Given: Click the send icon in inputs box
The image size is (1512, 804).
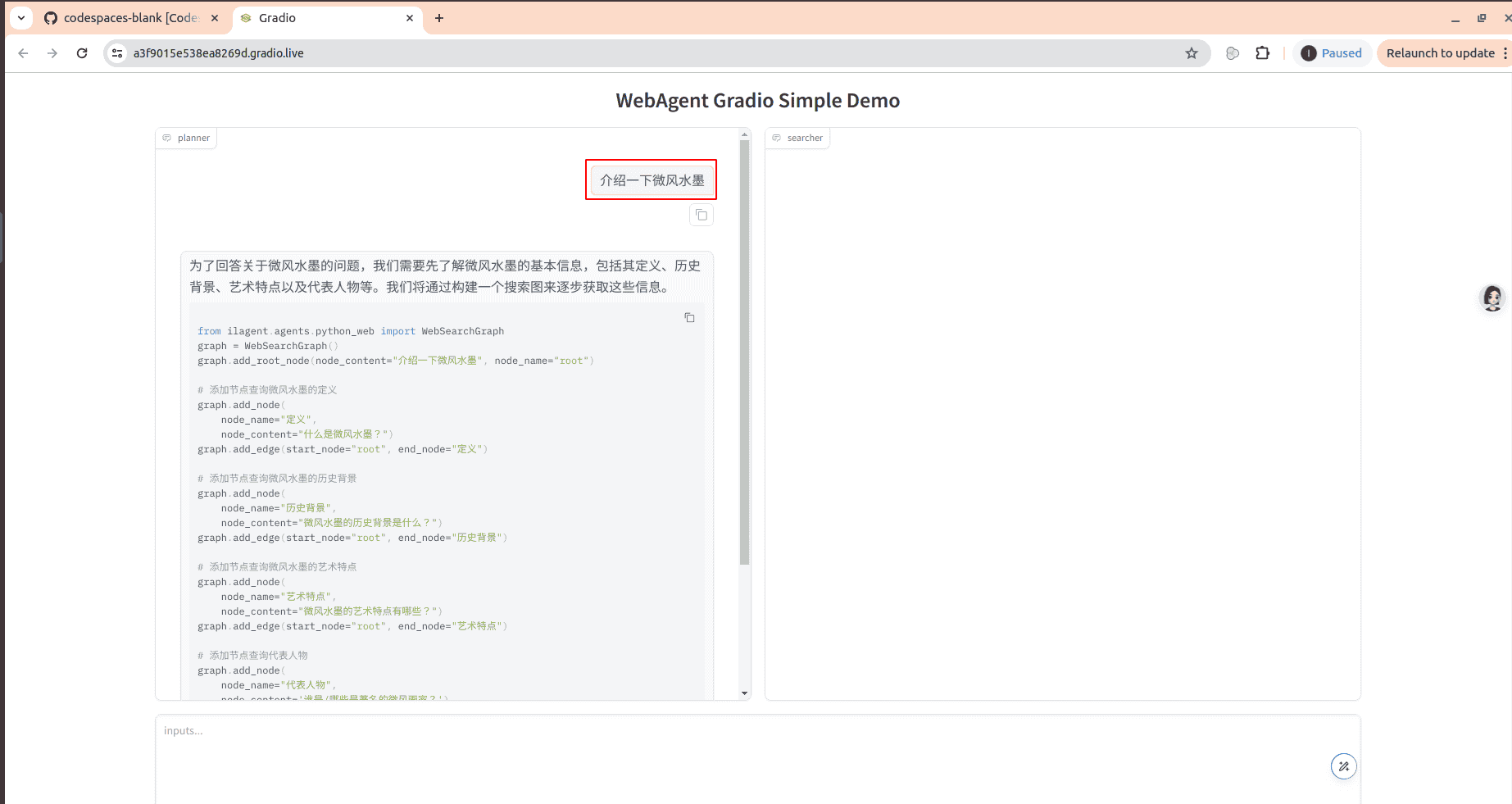Looking at the screenshot, I should 1343,766.
